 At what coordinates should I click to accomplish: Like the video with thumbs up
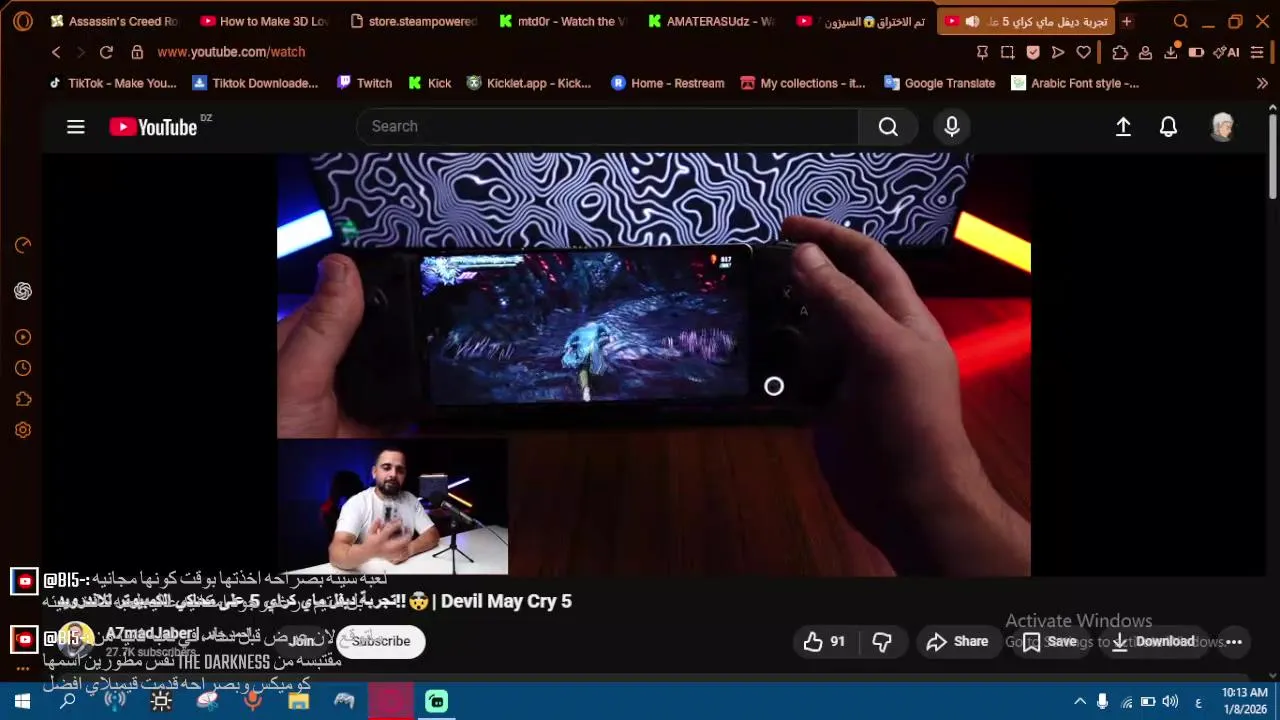824,642
